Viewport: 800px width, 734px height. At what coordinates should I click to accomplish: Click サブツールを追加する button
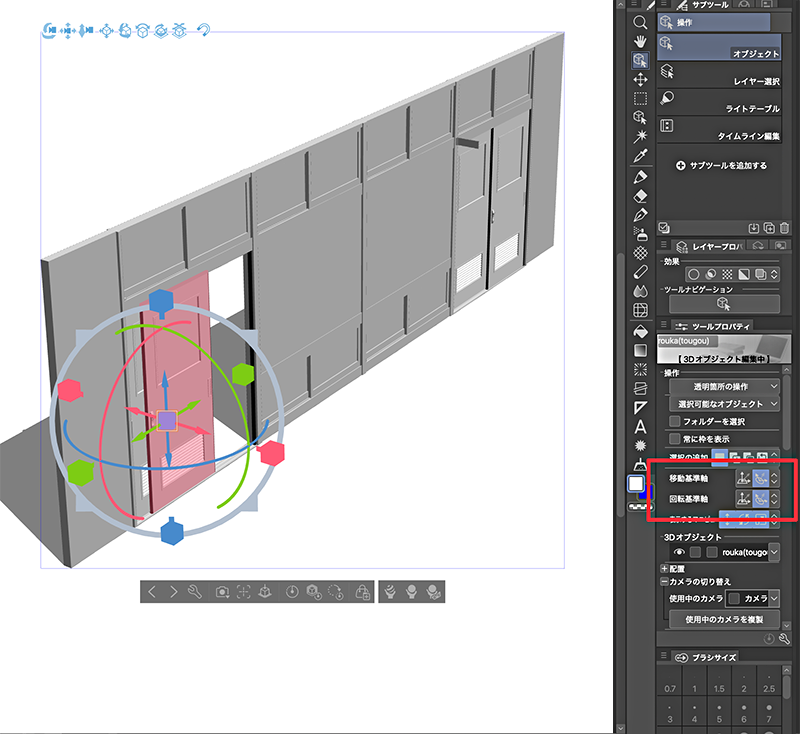coord(721,165)
